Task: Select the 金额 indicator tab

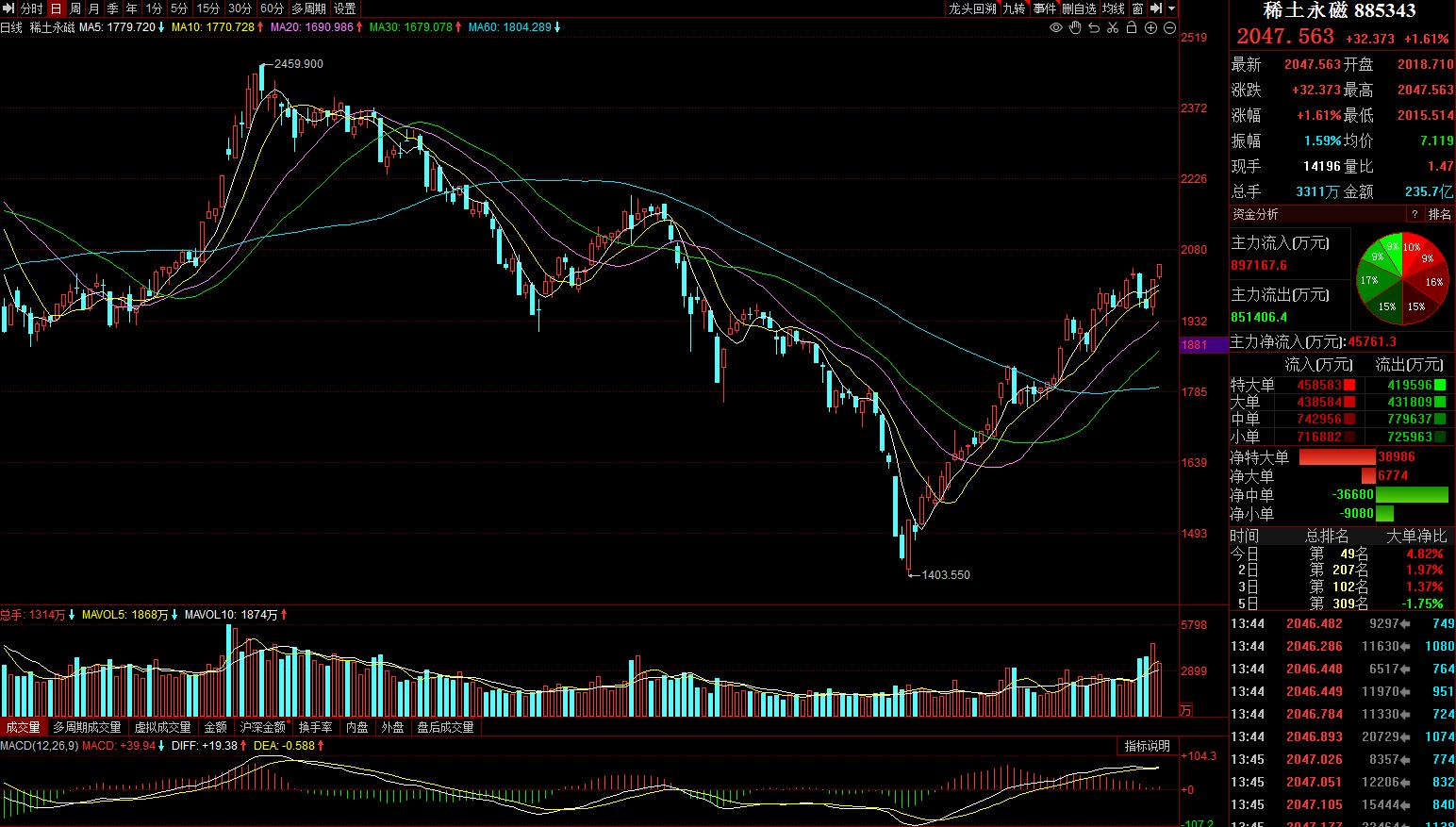Action: pyautogui.click(x=216, y=727)
